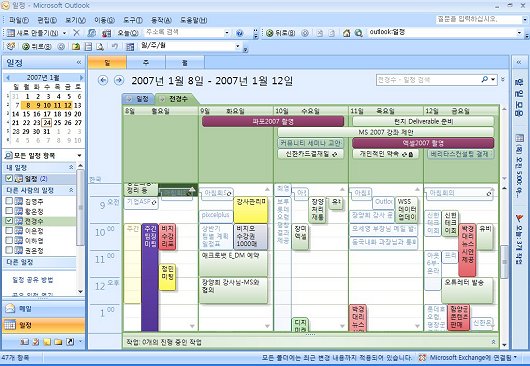Click the delete X icon in toolbar

point(76,33)
